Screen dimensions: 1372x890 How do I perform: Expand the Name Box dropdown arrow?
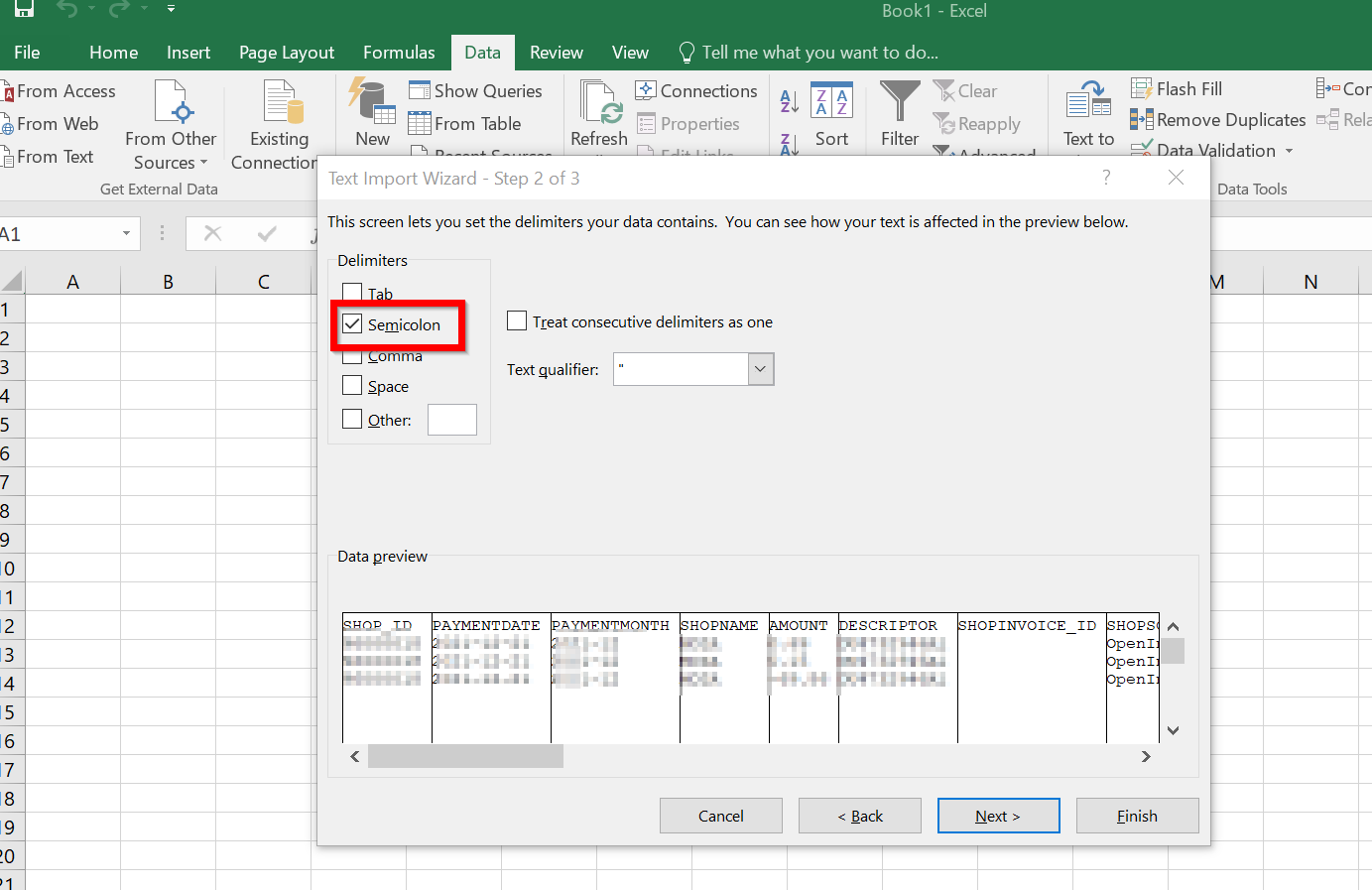click(x=126, y=234)
